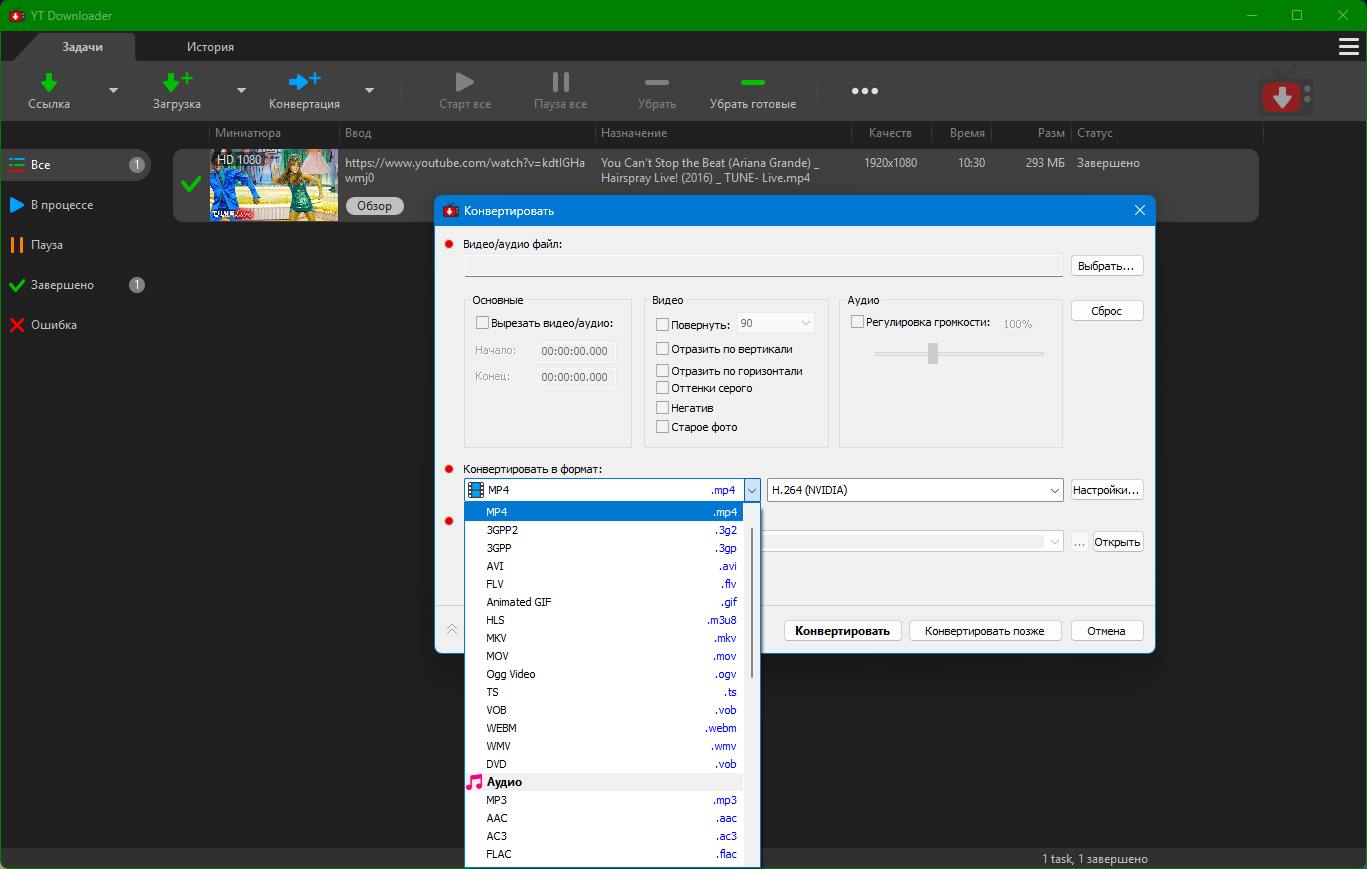1367x869 pixels.
Task: Filter by Ошибка in sidebar
Action: 54,325
